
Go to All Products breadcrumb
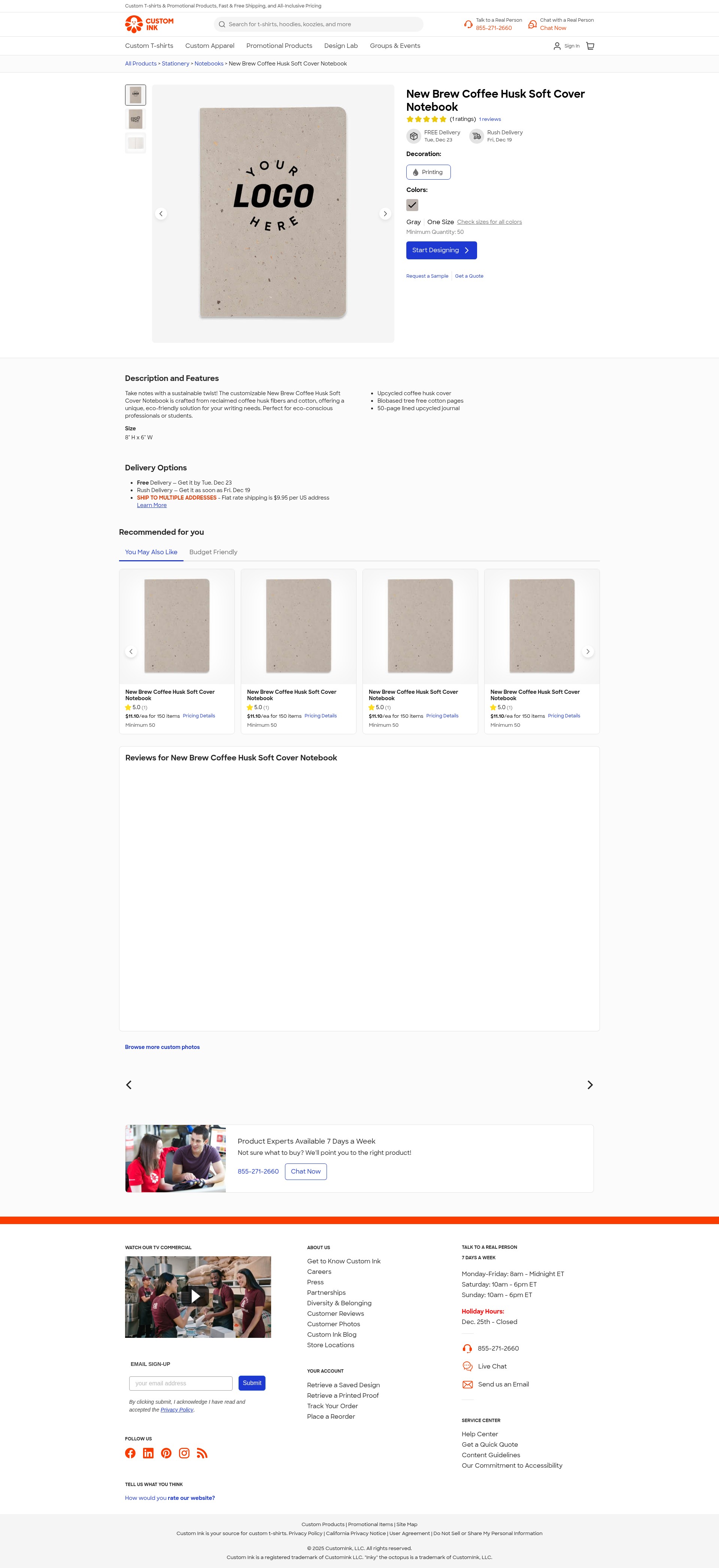coord(141,64)
